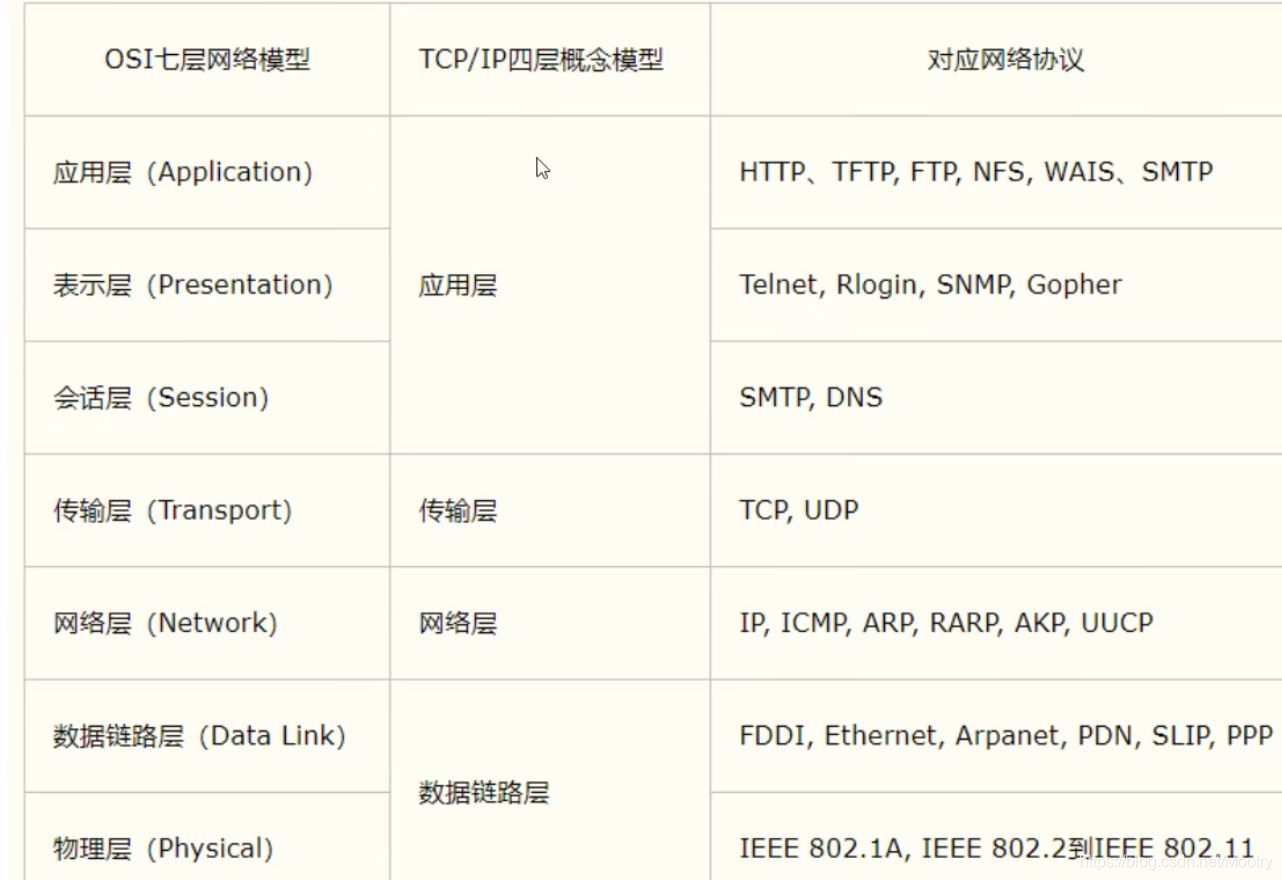Click the '应用层 (Application)' cell

pos(207,172)
